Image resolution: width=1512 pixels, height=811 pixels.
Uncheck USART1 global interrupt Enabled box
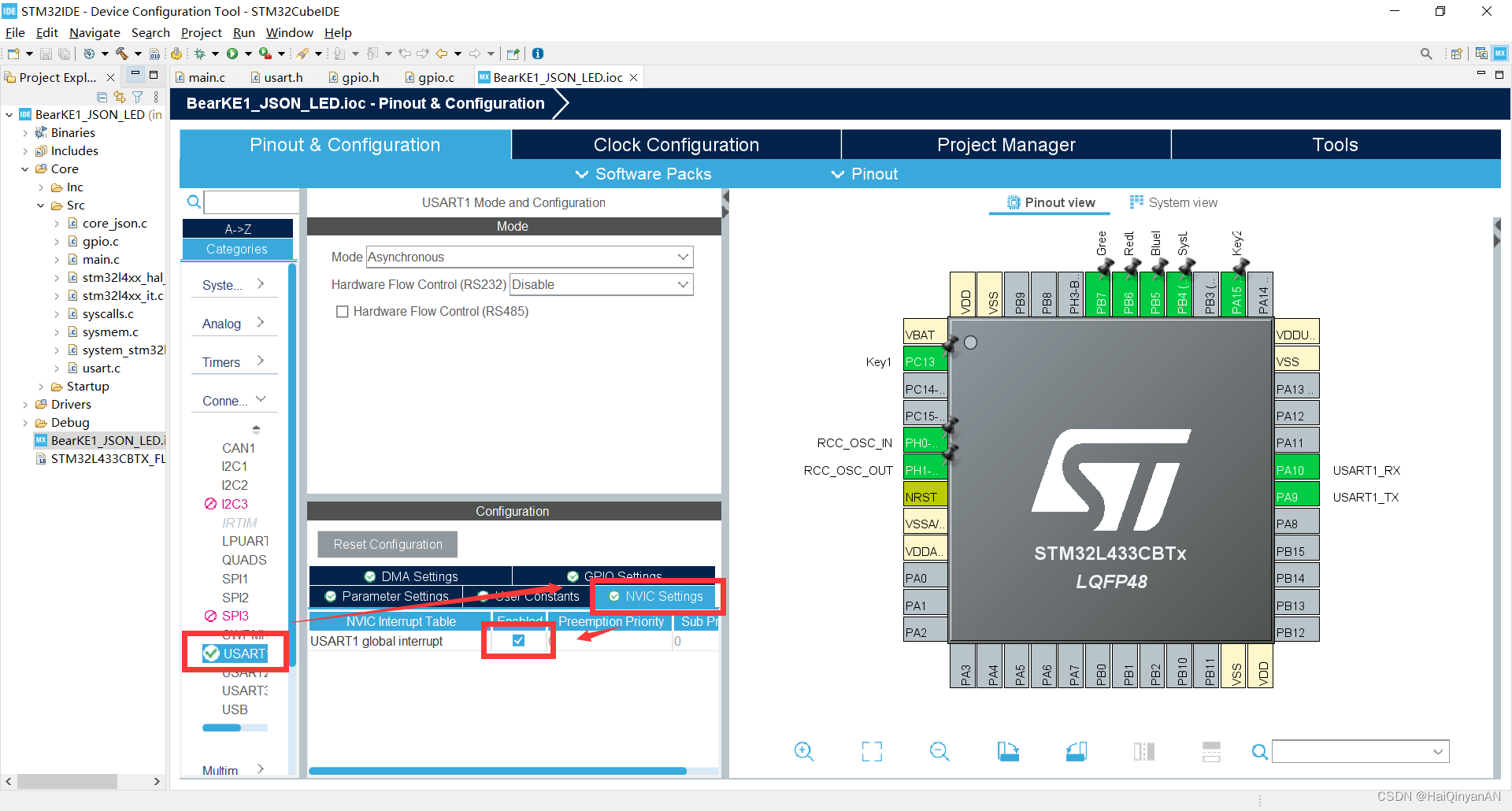[x=518, y=640]
